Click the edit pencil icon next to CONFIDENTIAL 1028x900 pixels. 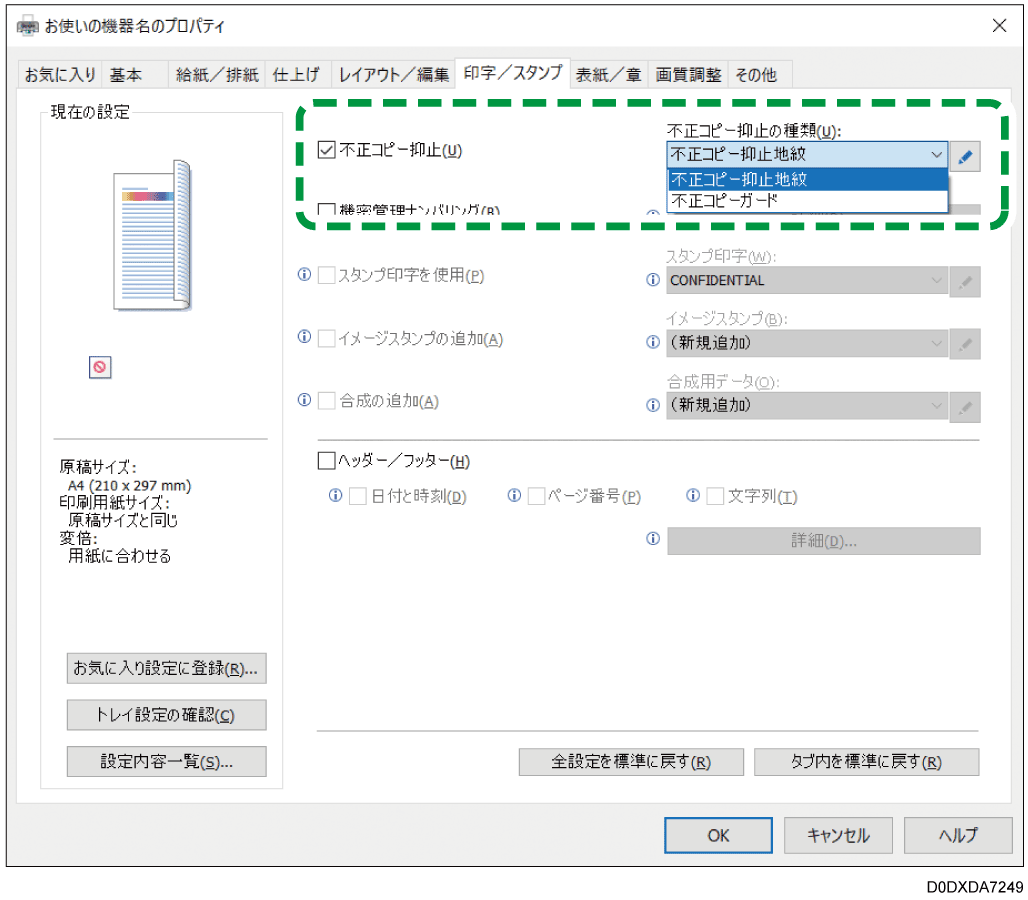964,280
